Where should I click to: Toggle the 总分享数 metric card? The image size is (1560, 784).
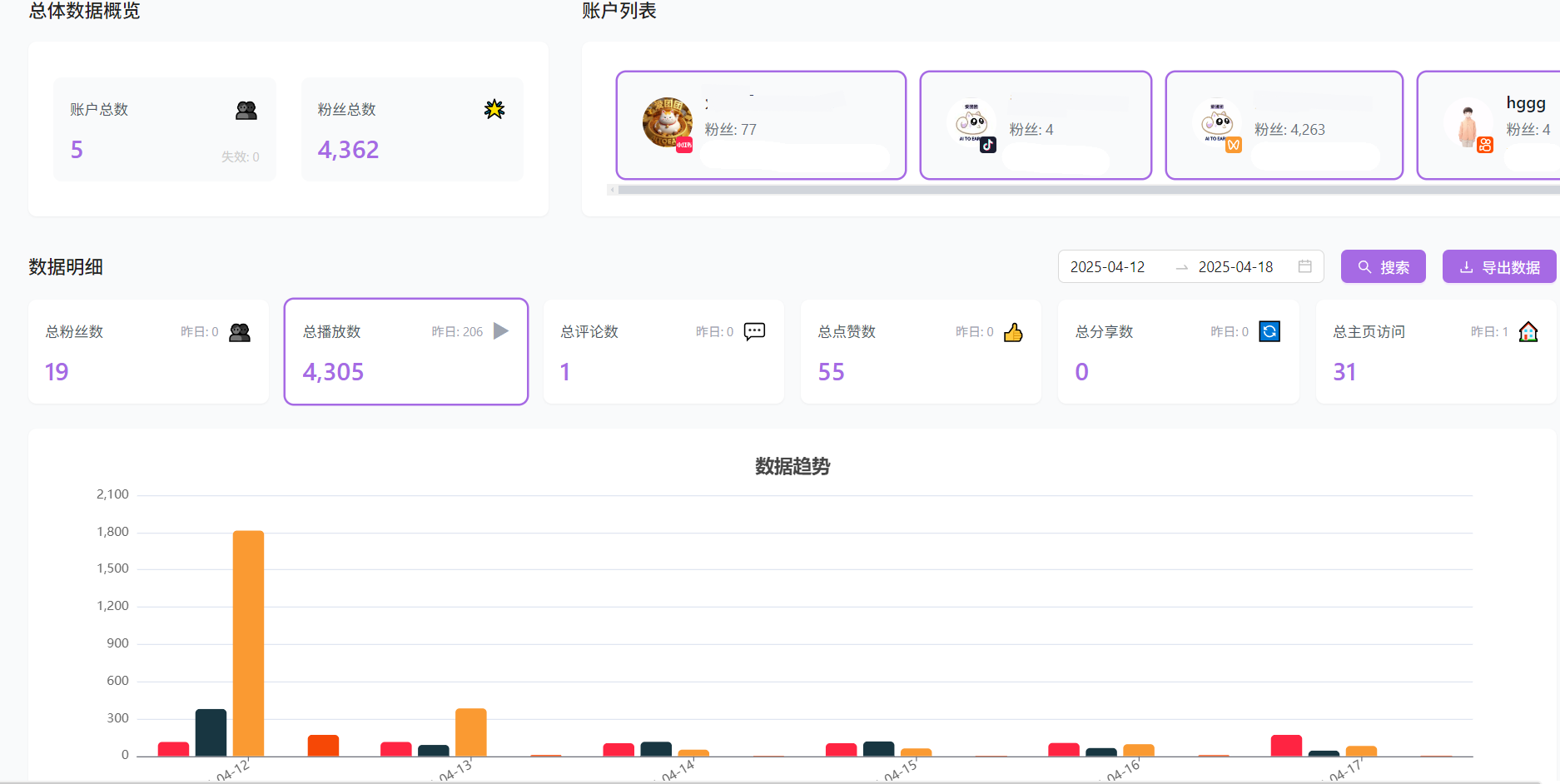1178,351
